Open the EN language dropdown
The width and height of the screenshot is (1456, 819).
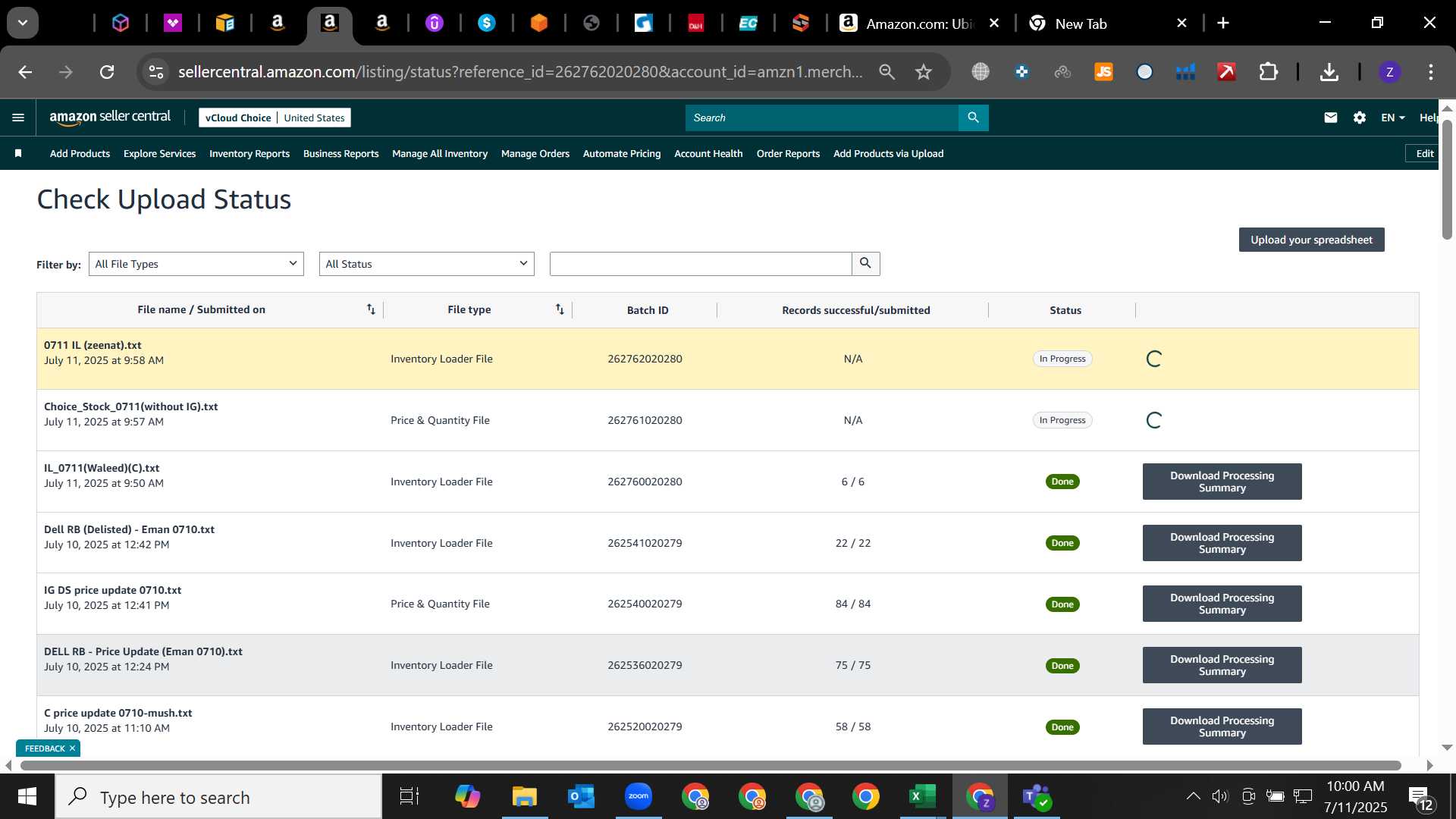[1392, 118]
